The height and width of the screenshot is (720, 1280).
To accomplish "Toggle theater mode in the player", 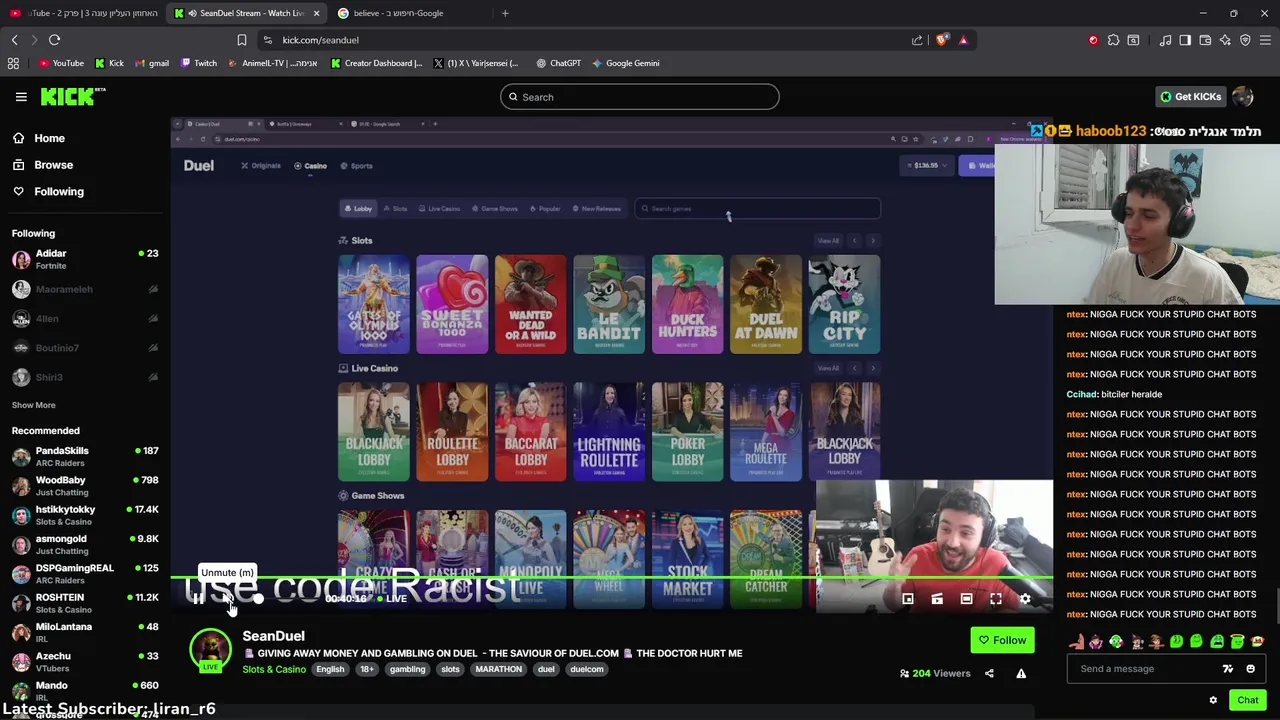I will tap(966, 599).
